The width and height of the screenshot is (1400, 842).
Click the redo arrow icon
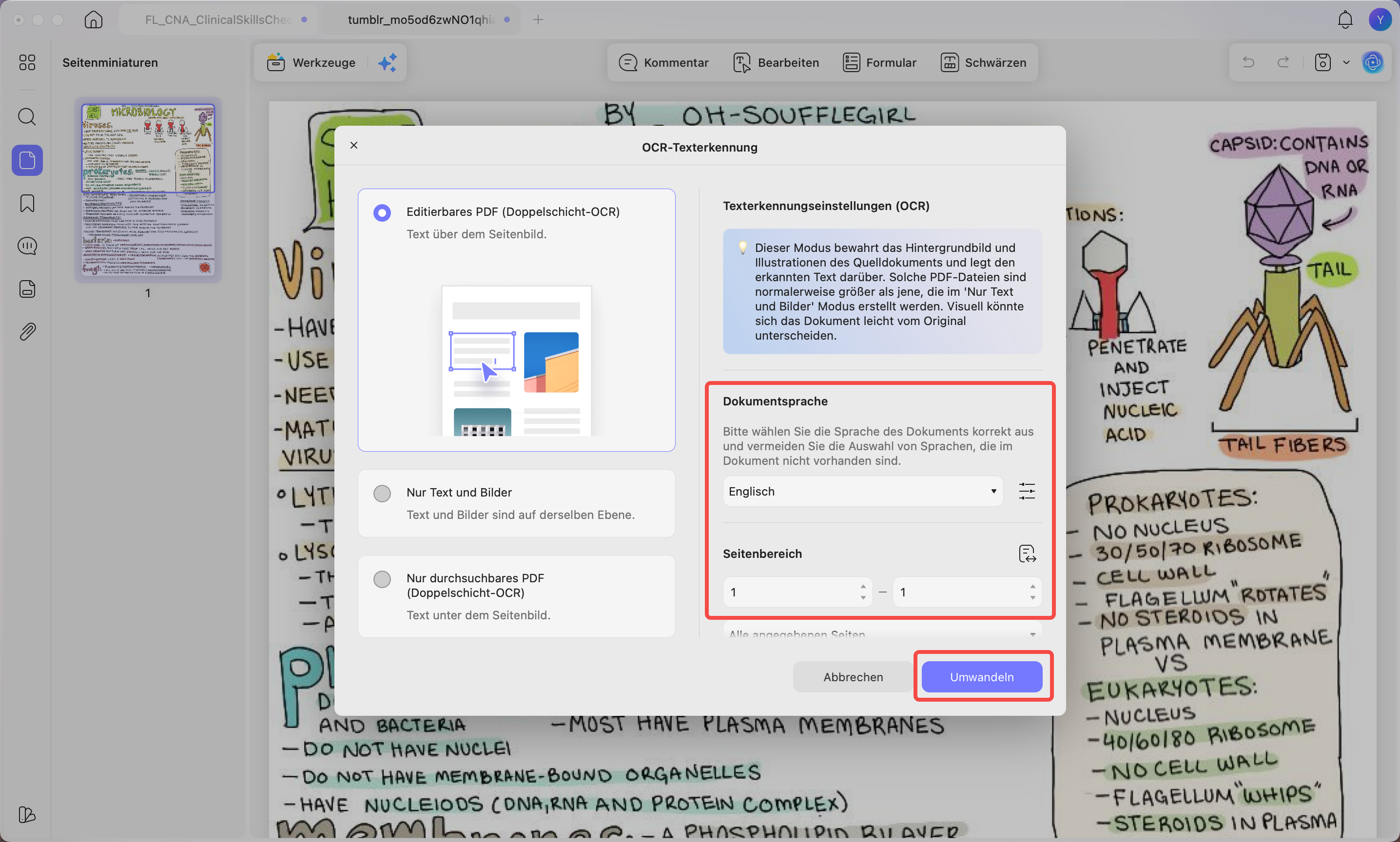tap(1283, 62)
